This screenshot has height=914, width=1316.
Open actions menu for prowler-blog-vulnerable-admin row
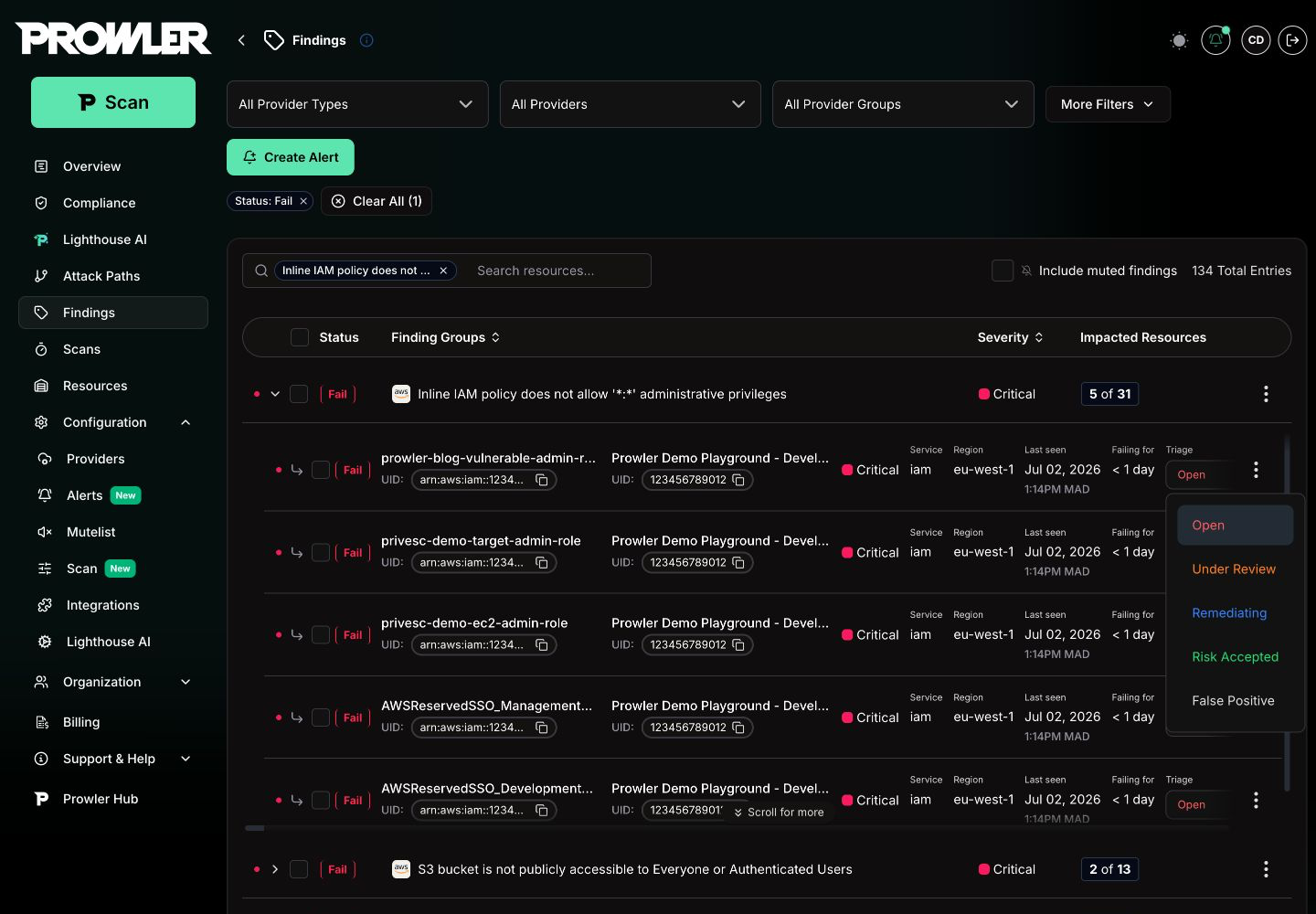pos(1256,470)
